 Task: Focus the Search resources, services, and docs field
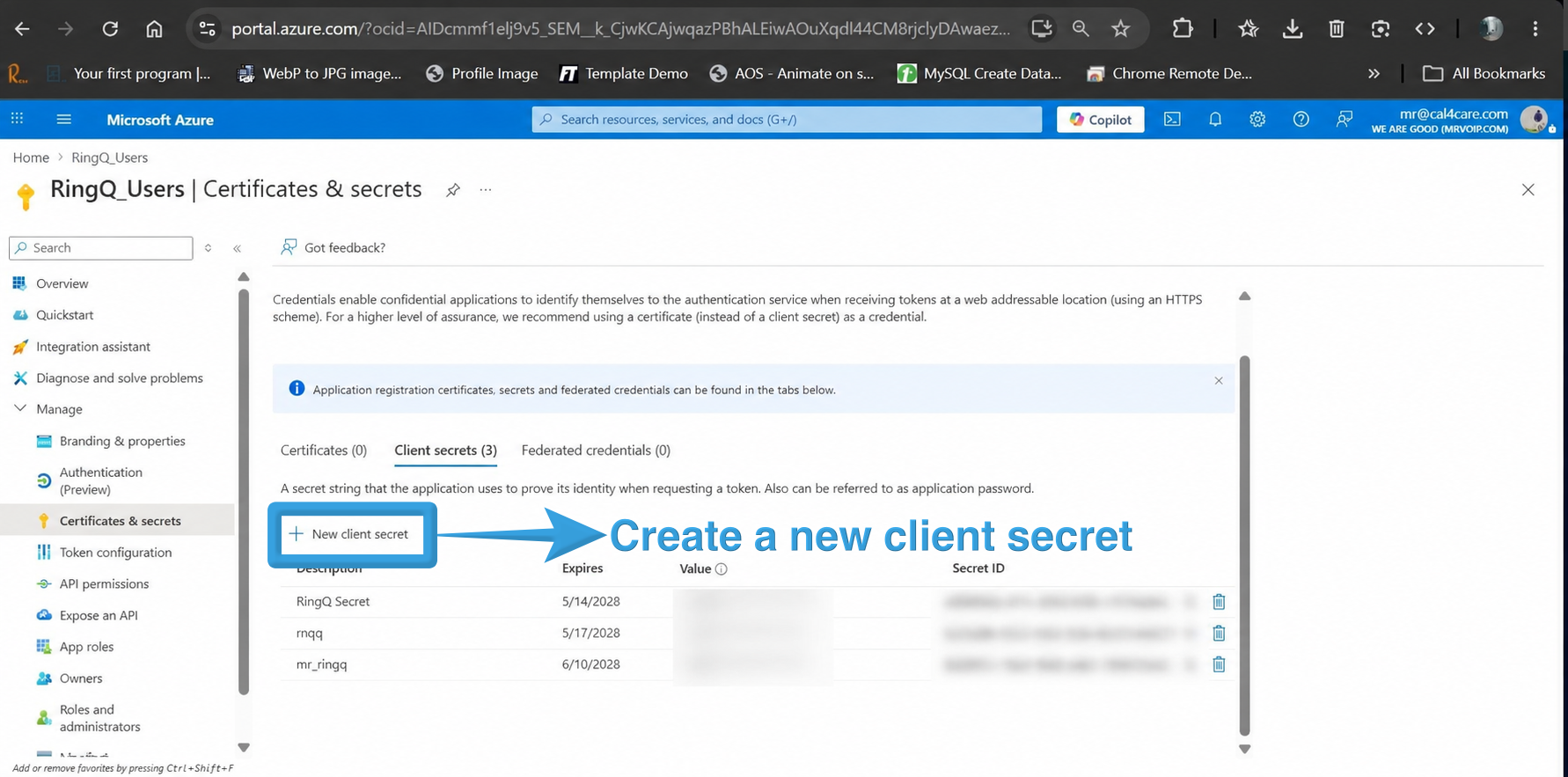(787, 119)
